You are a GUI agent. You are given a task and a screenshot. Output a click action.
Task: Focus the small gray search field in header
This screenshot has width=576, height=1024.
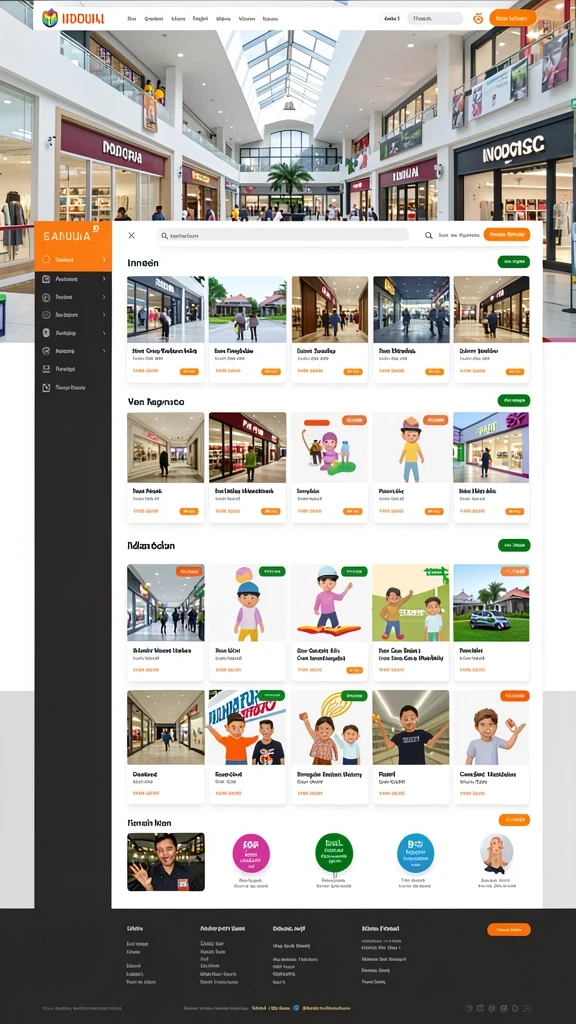(x=435, y=18)
